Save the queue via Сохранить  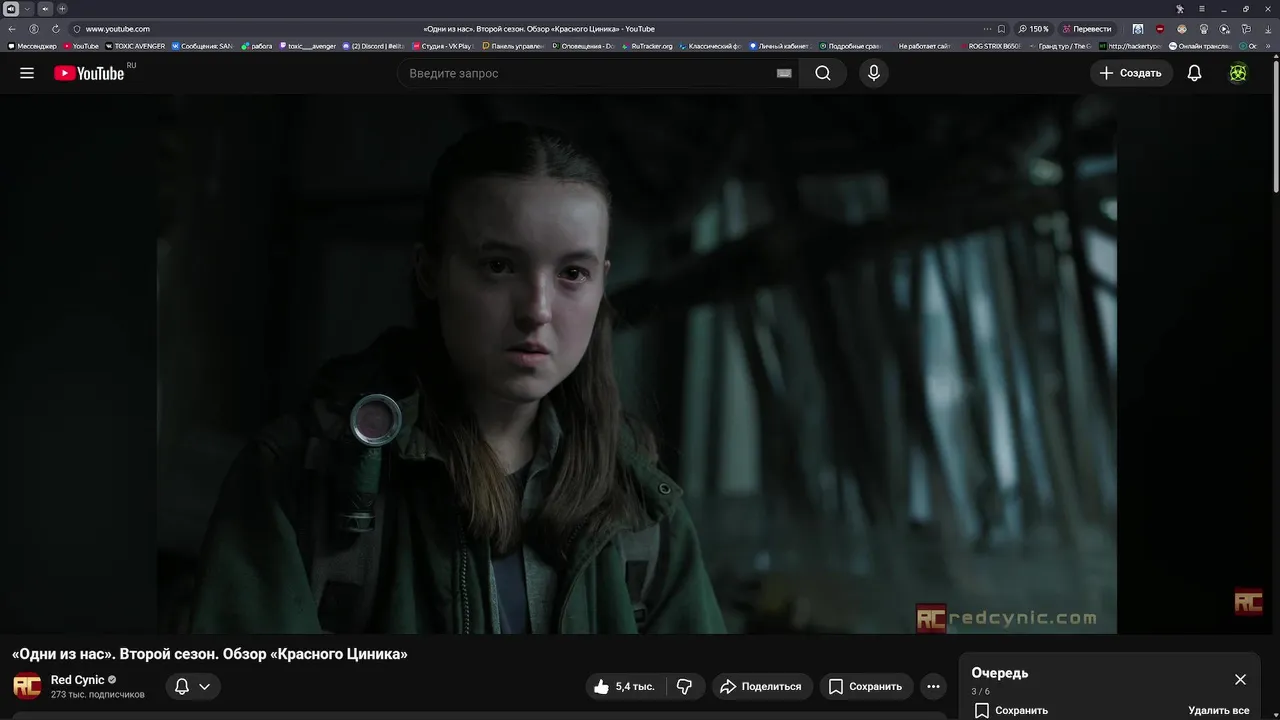(1011, 710)
